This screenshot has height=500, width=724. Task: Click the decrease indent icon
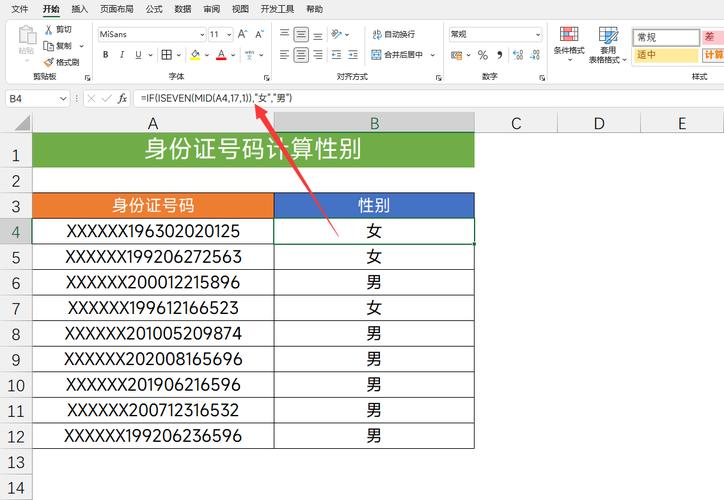pyautogui.click(x=337, y=55)
